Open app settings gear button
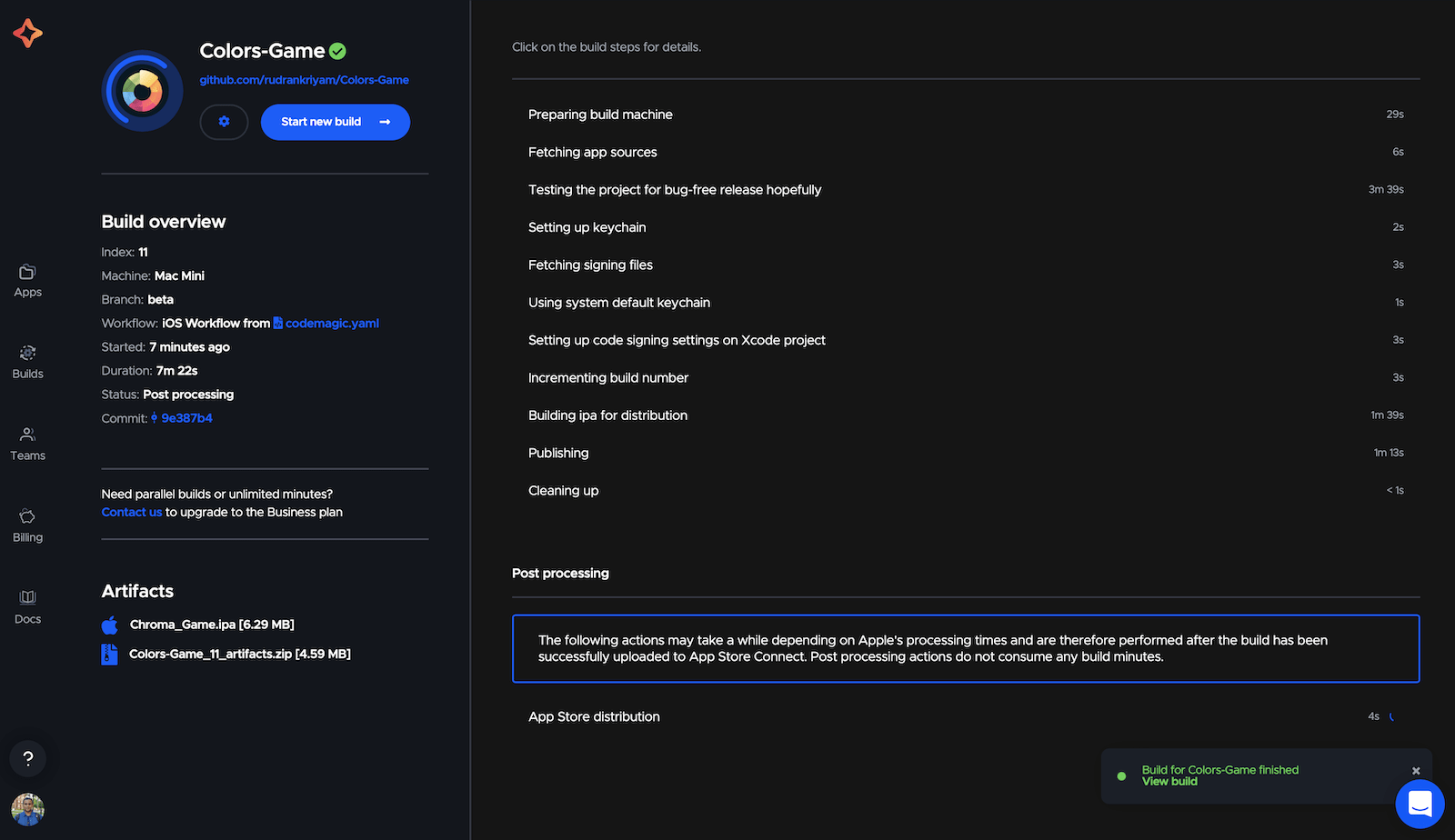This screenshot has height=840, width=1455. click(224, 122)
